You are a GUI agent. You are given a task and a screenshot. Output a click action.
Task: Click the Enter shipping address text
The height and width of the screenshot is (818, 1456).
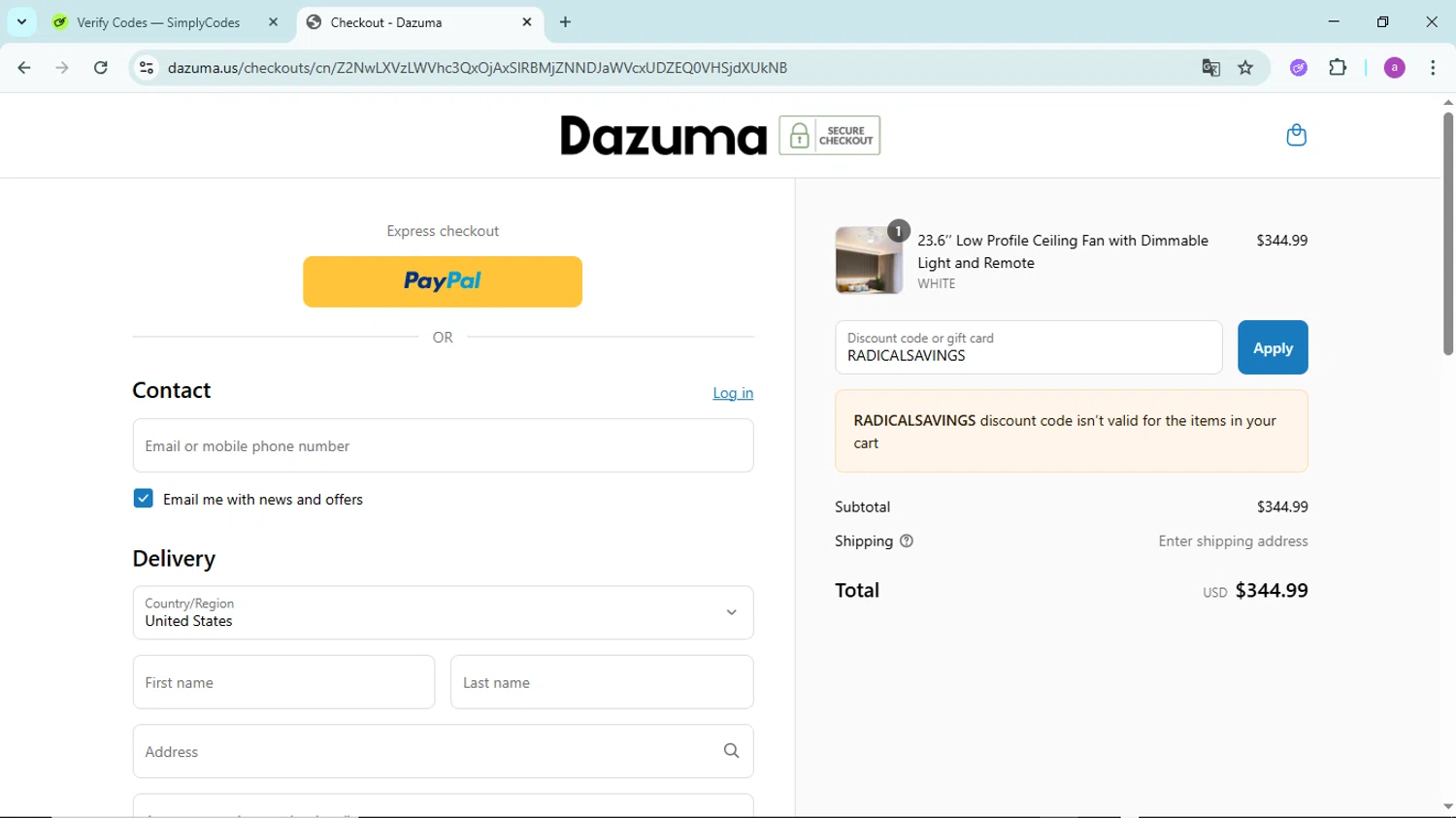point(1233,541)
